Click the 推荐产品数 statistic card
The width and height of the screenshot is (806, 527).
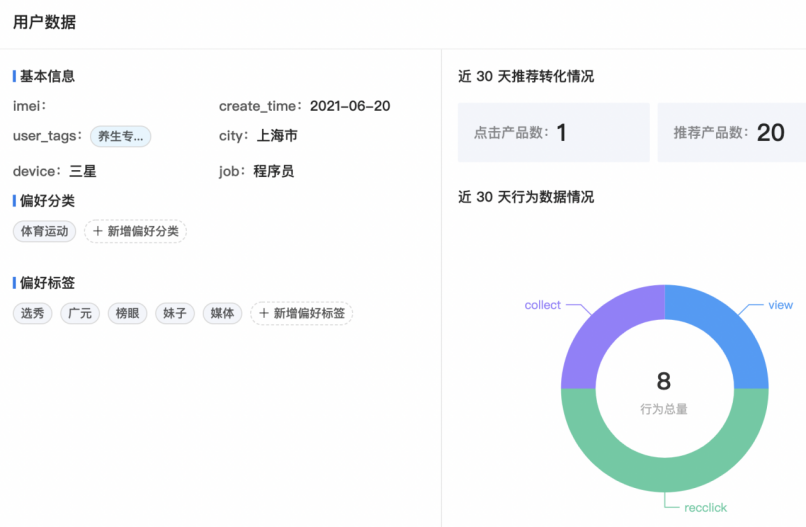pyautogui.click(x=731, y=132)
